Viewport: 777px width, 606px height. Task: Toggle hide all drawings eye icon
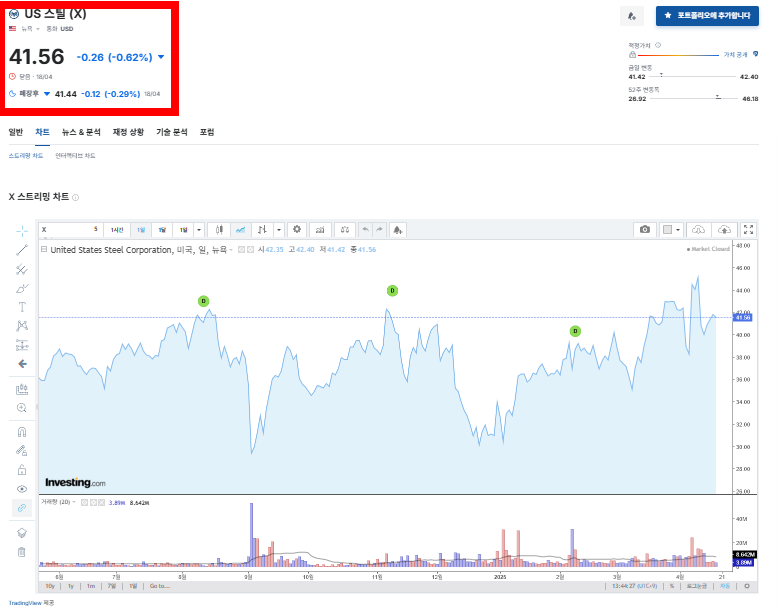pos(22,489)
